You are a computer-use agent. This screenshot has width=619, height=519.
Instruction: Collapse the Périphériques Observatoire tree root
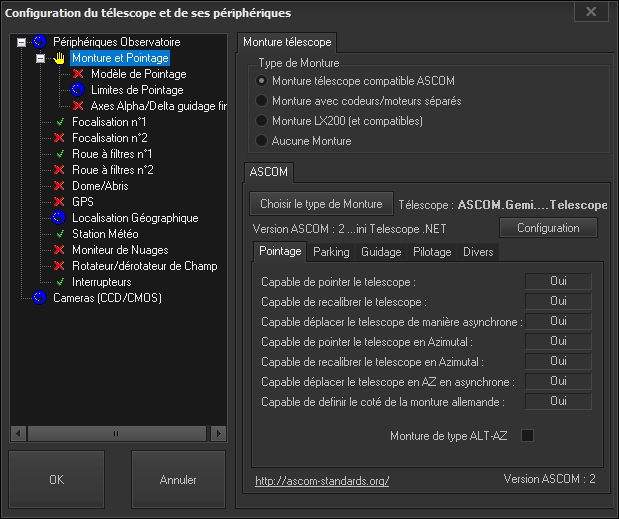click(x=22, y=42)
